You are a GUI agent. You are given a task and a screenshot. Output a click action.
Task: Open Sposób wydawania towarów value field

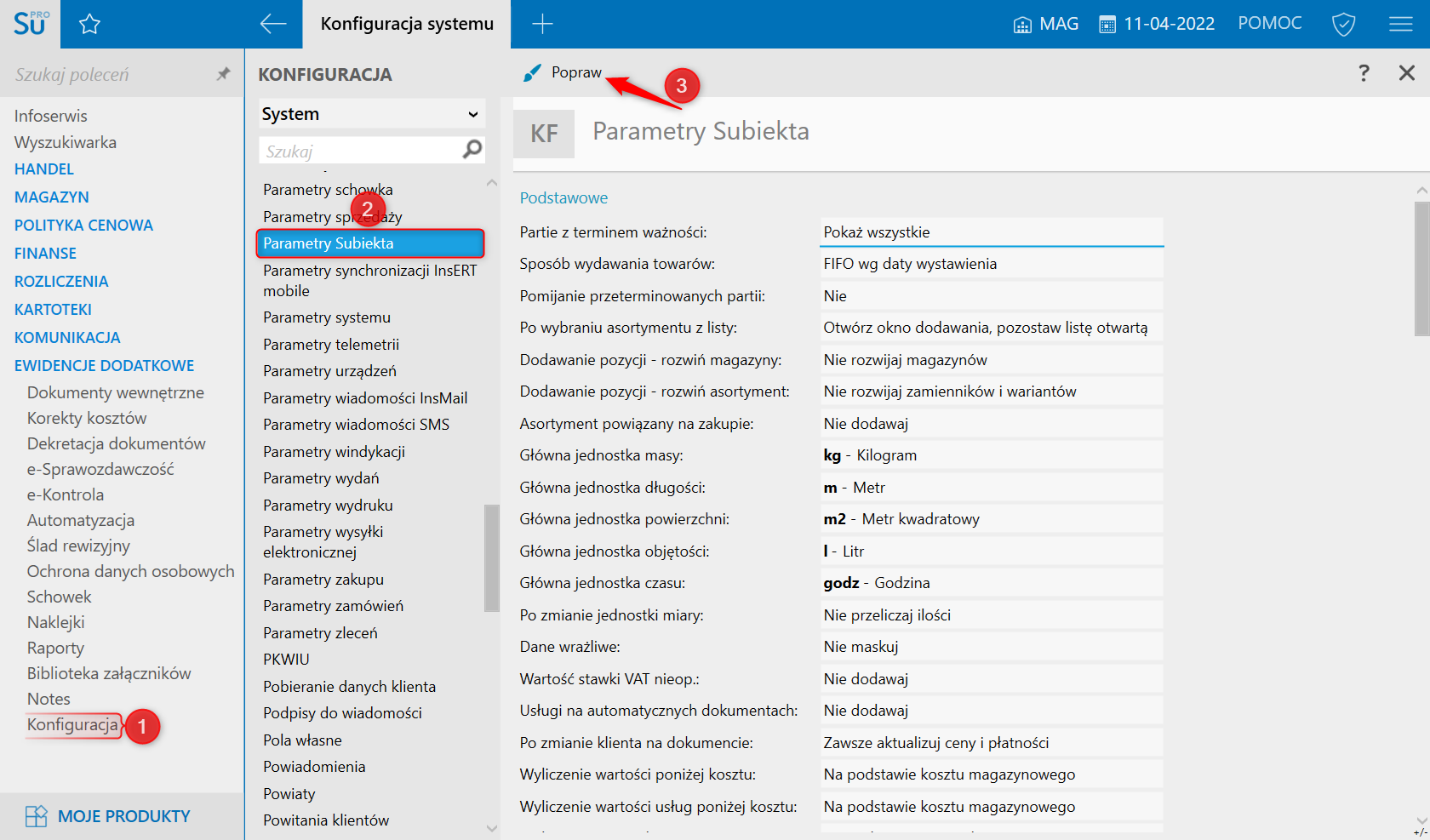(x=992, y=264)
